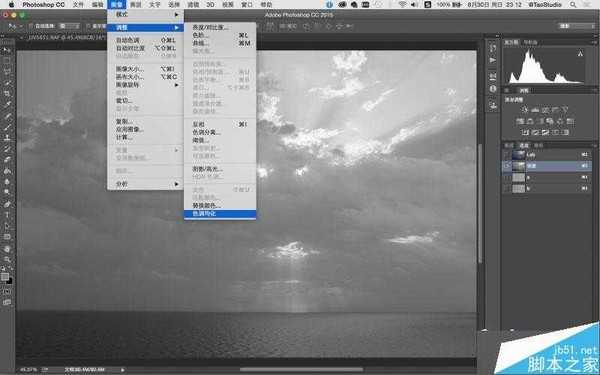Image resolution: width=600 pixels, height=375 pixels.
Task: Choose 色阶 from adjustments submenu
Action: 220,35
